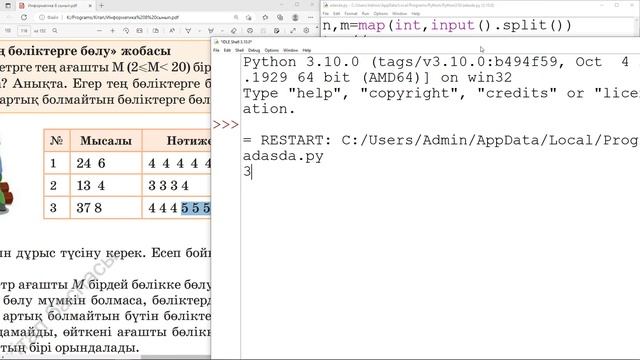Open Edge Settings and more menu
Image resolution: width=640 pixels, height=360 pixels.
tap(311, 18)
